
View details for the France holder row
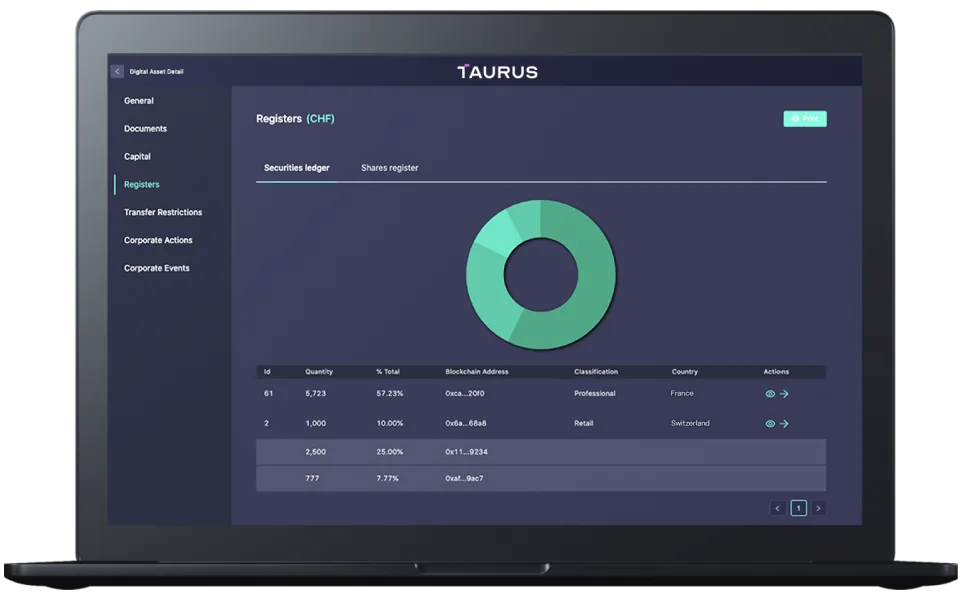[x=770, y=394]
